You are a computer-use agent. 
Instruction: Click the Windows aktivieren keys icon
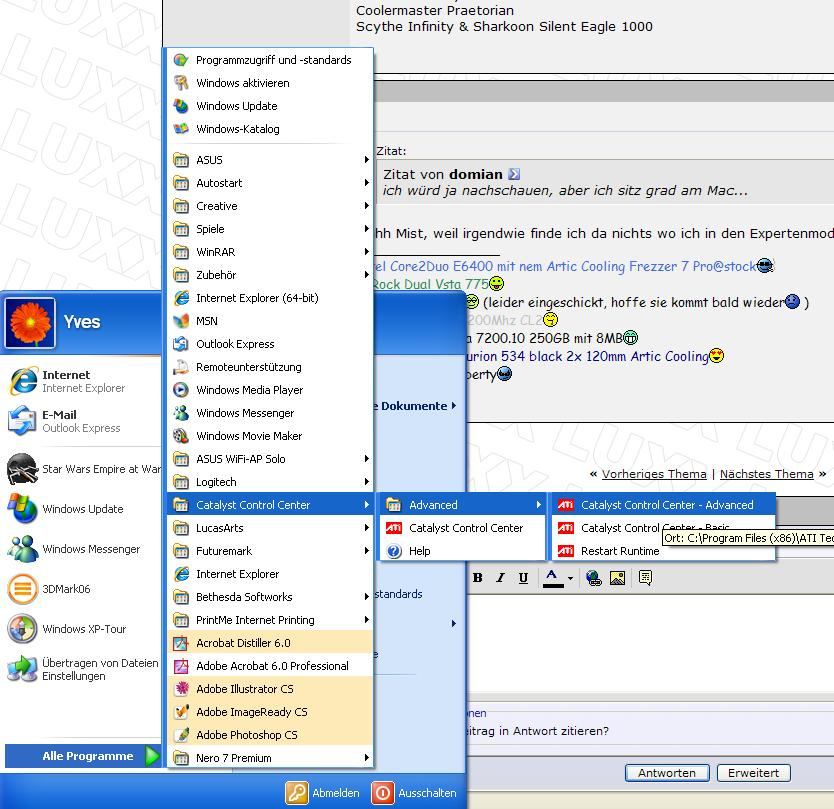click(x=181, y=83)
